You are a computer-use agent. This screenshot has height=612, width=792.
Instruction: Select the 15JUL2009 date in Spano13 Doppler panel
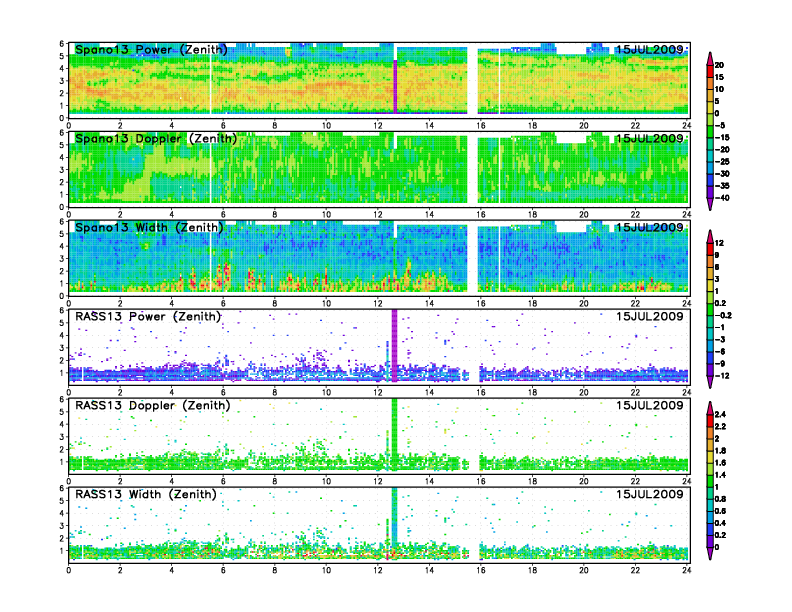point(649,138)
